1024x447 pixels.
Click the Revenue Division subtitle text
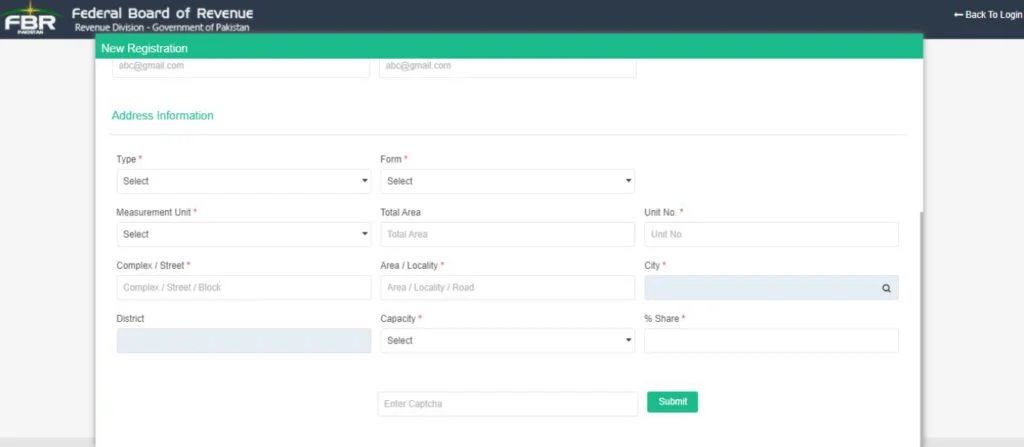pos(162,27)
